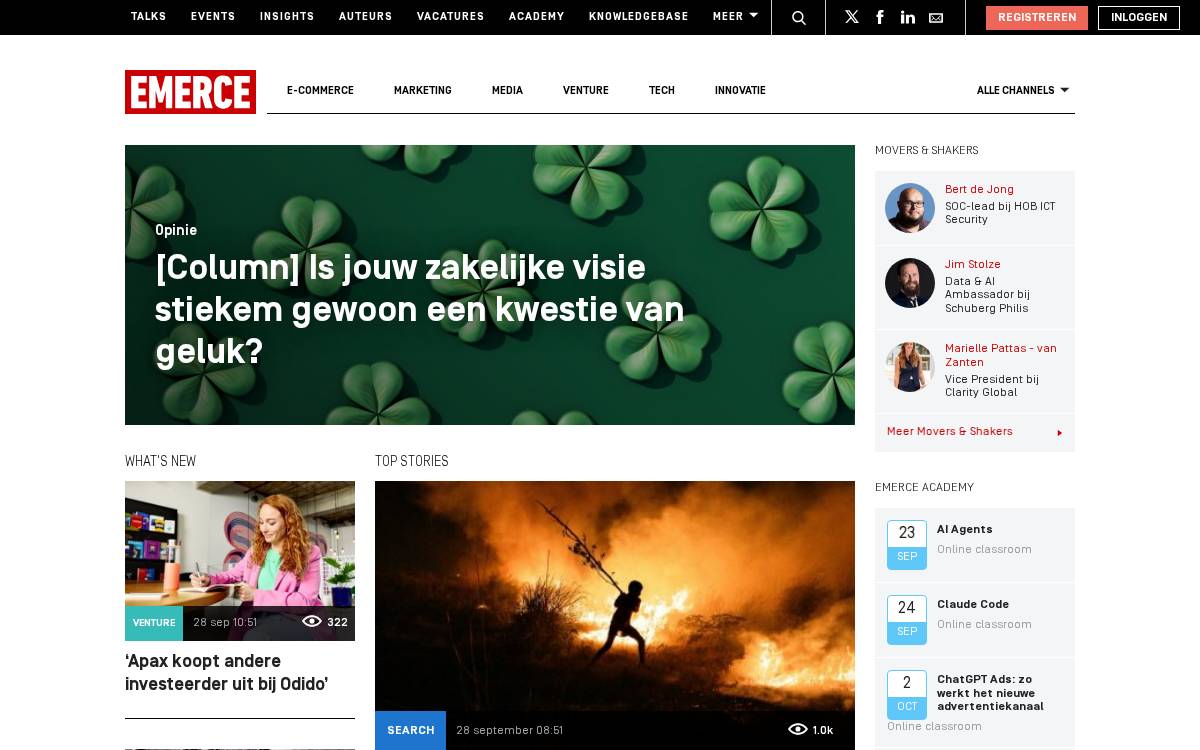
Task: Click the eye views icon showing 322
Action: coord(312,621)
